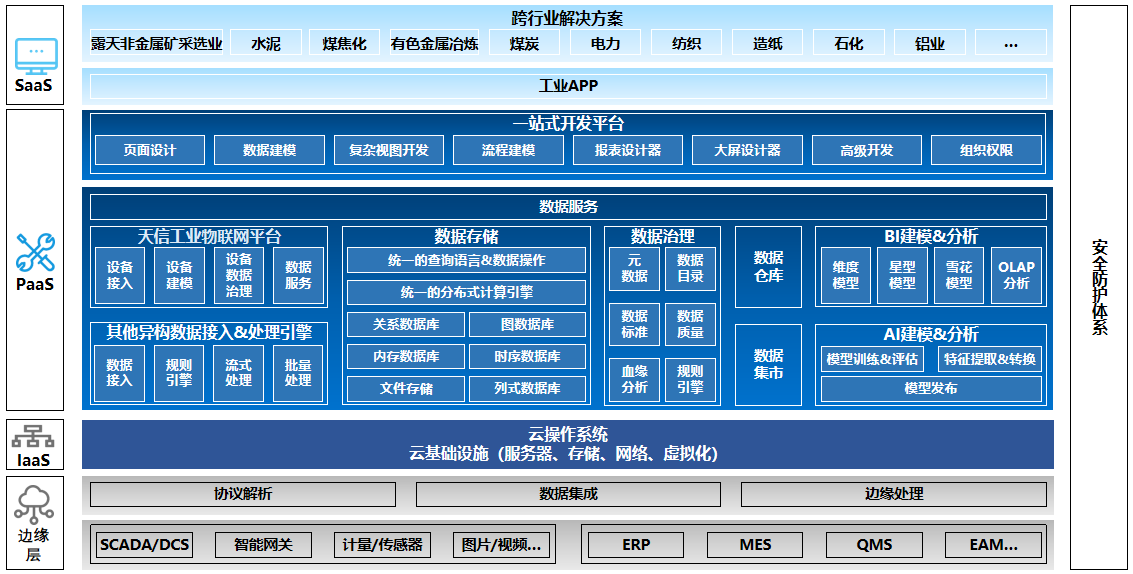The image size is (1133, 574).
Task: Select the 水泥 industry box
Action: pyautogui.click(x=266, y=43)
